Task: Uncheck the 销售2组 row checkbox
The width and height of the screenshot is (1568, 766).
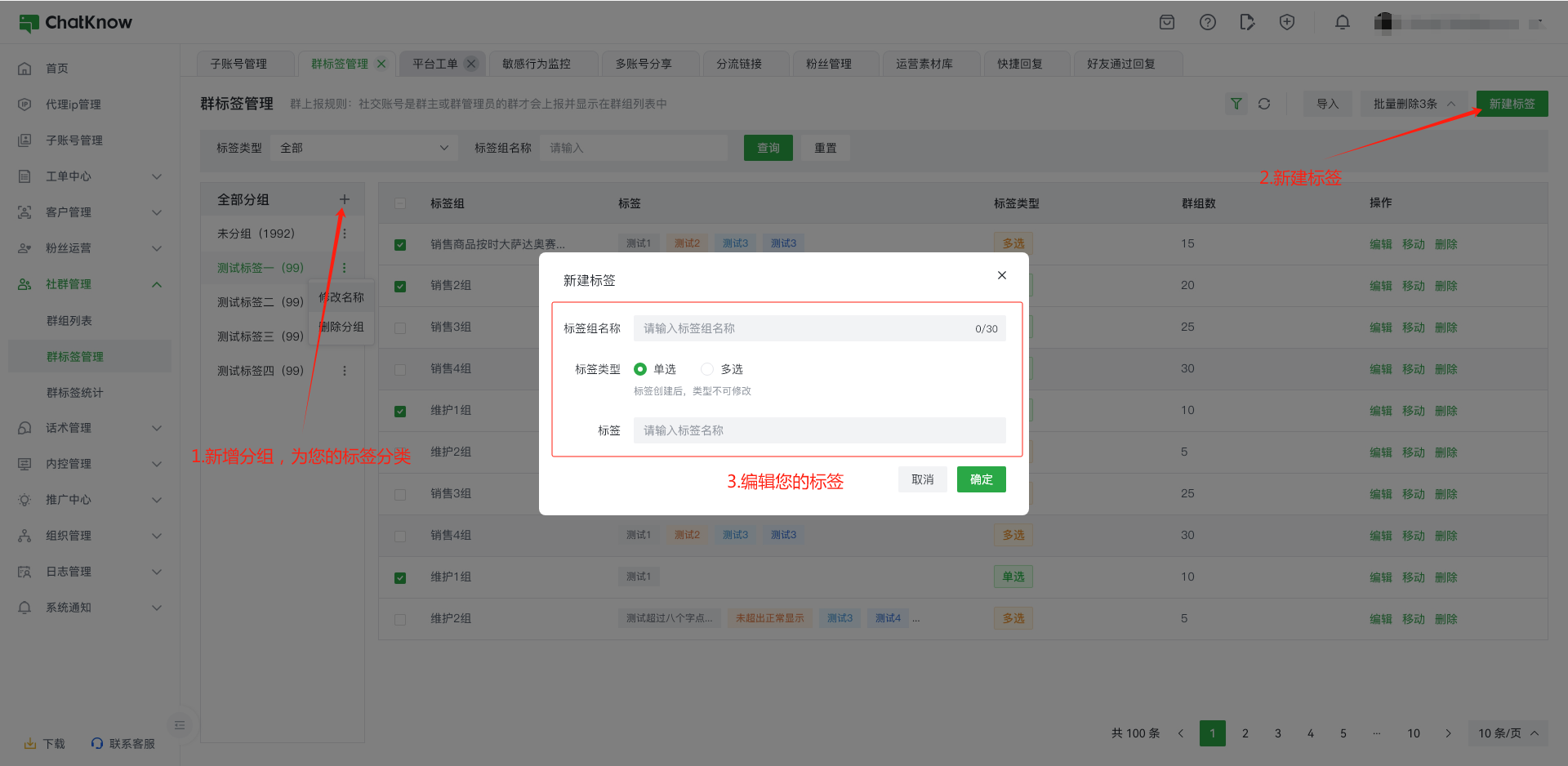Action: [x=400, y=286]
